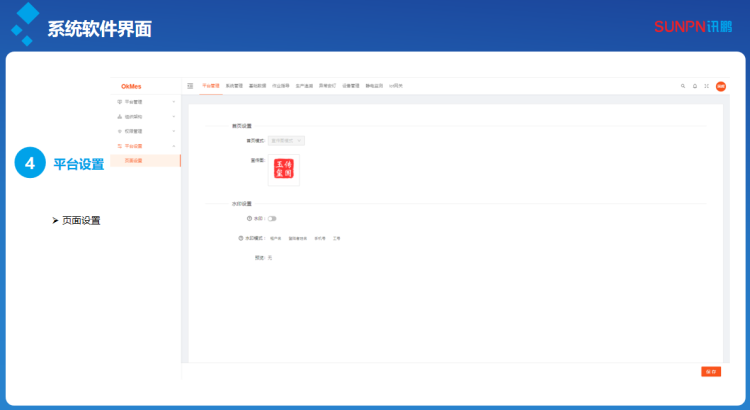
Task: Switch to the 系统管理 top tab
Action: click(x=234, y=86)
